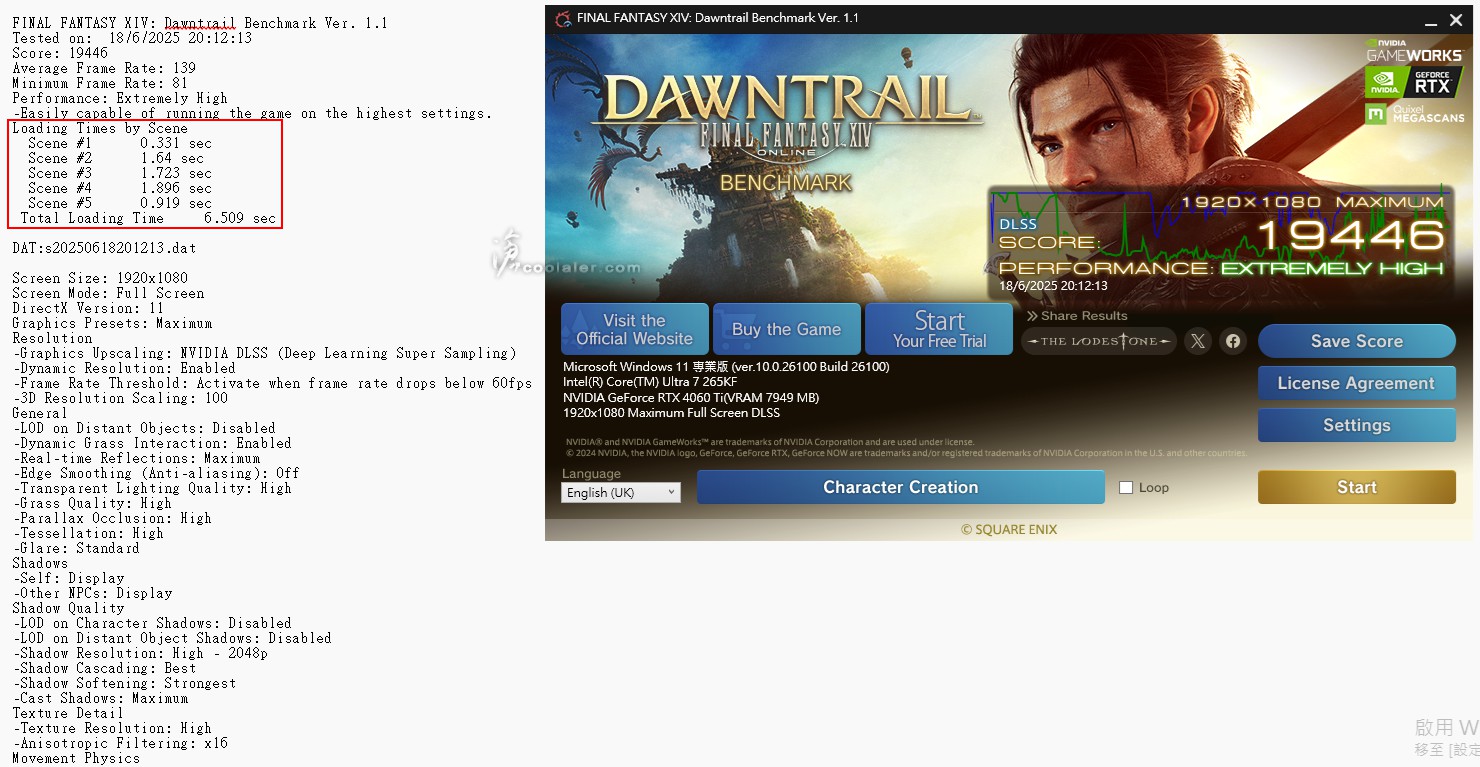Click 'Graphics Presets: Maximum' line
1480x767 pixels.
(x=112, y=323)
